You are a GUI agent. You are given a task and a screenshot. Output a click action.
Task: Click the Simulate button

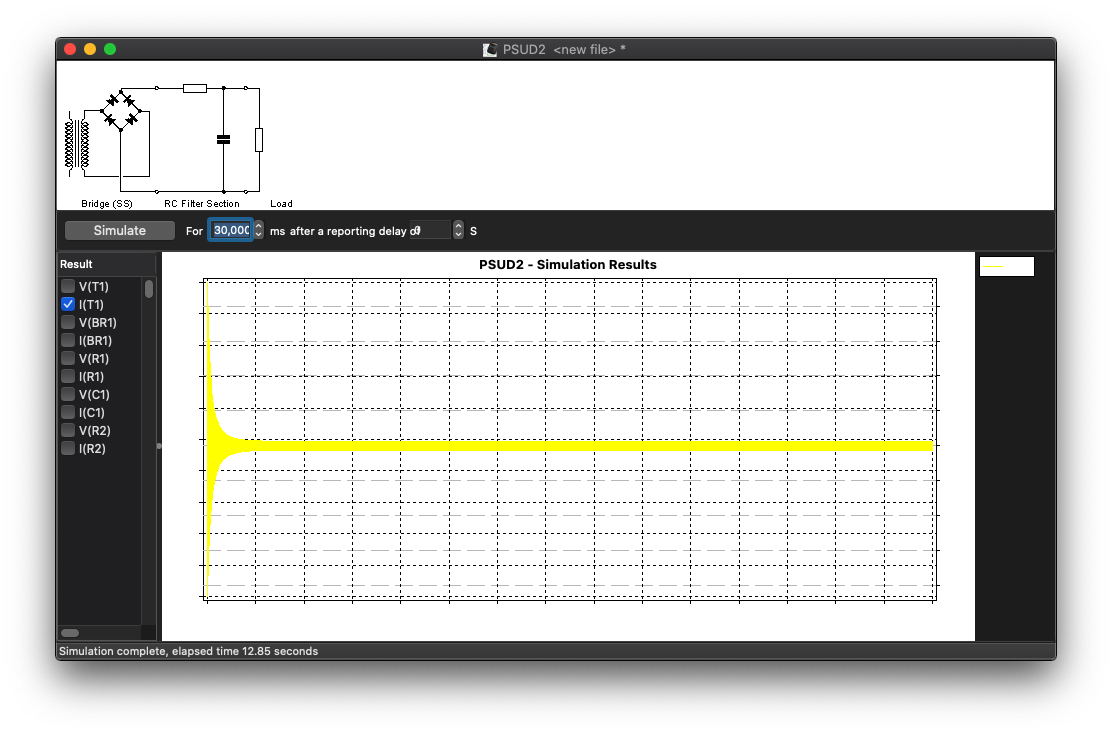(x=119, y=230)
